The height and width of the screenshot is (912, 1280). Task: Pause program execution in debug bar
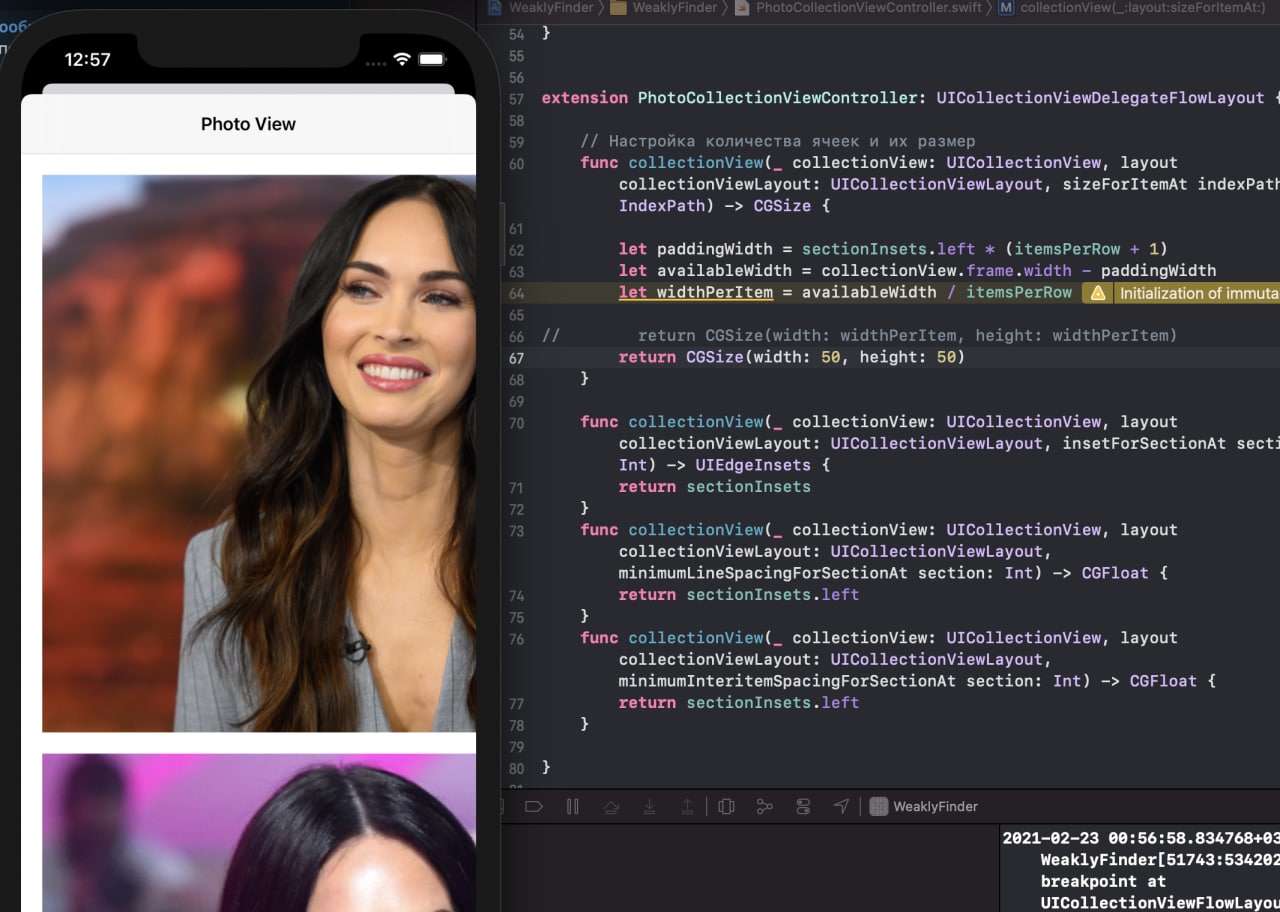(x=572, y=806)
